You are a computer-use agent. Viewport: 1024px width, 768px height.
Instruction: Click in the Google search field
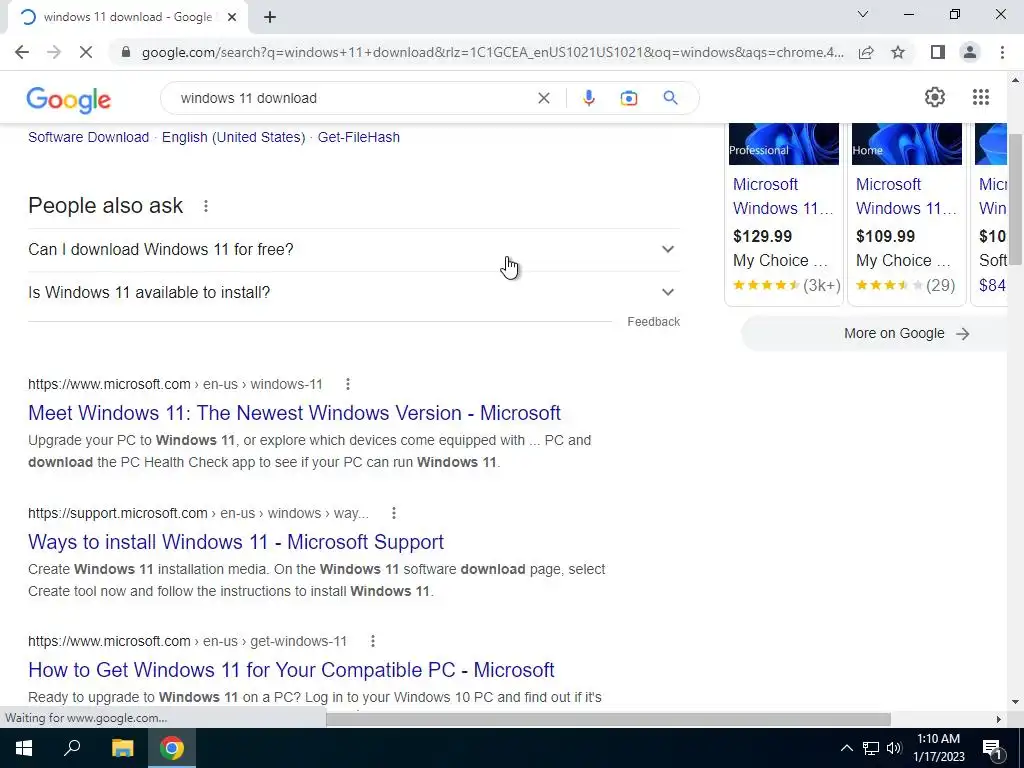click(353, 98)
